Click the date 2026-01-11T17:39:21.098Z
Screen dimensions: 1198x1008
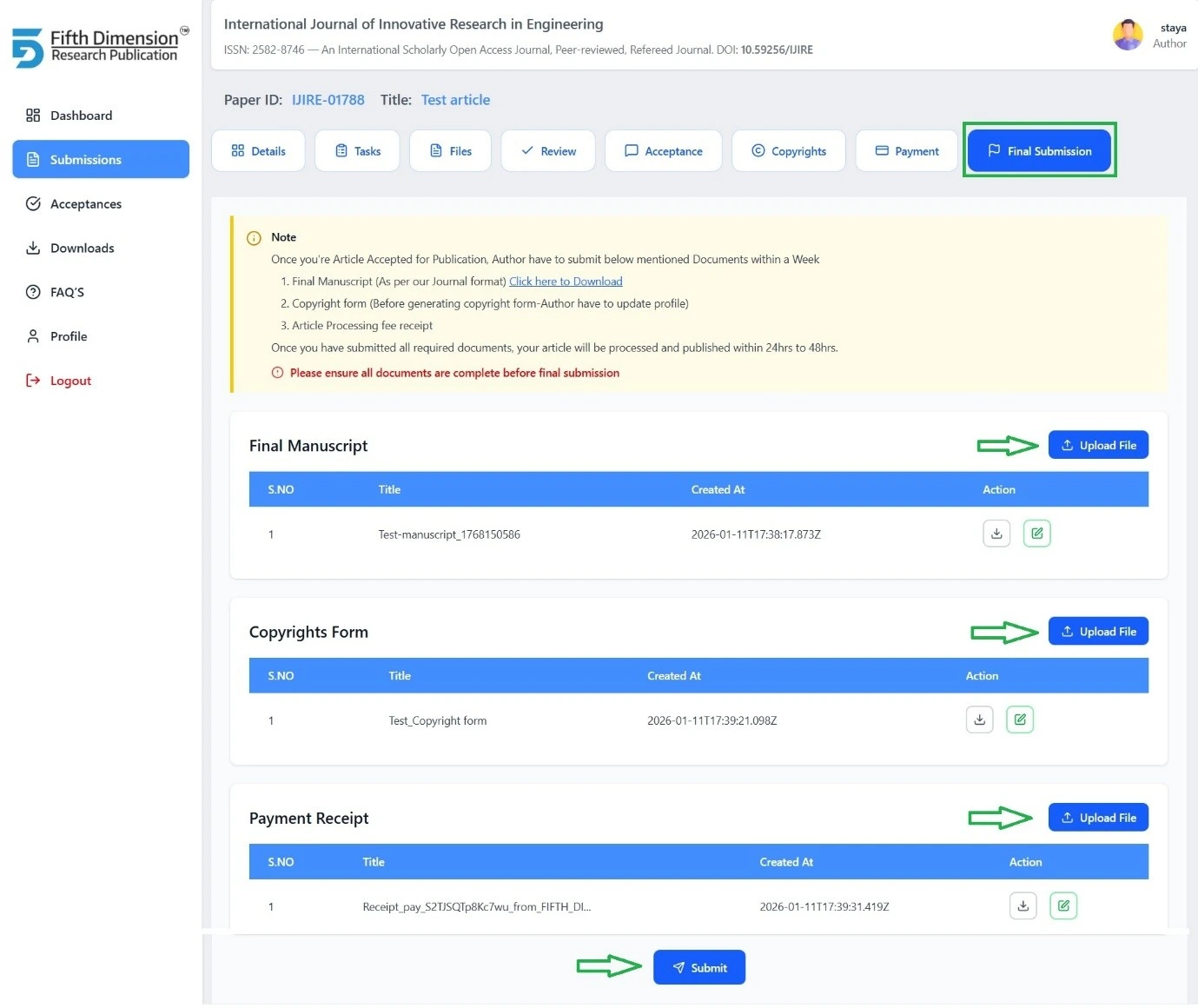[x=712, y=720]
